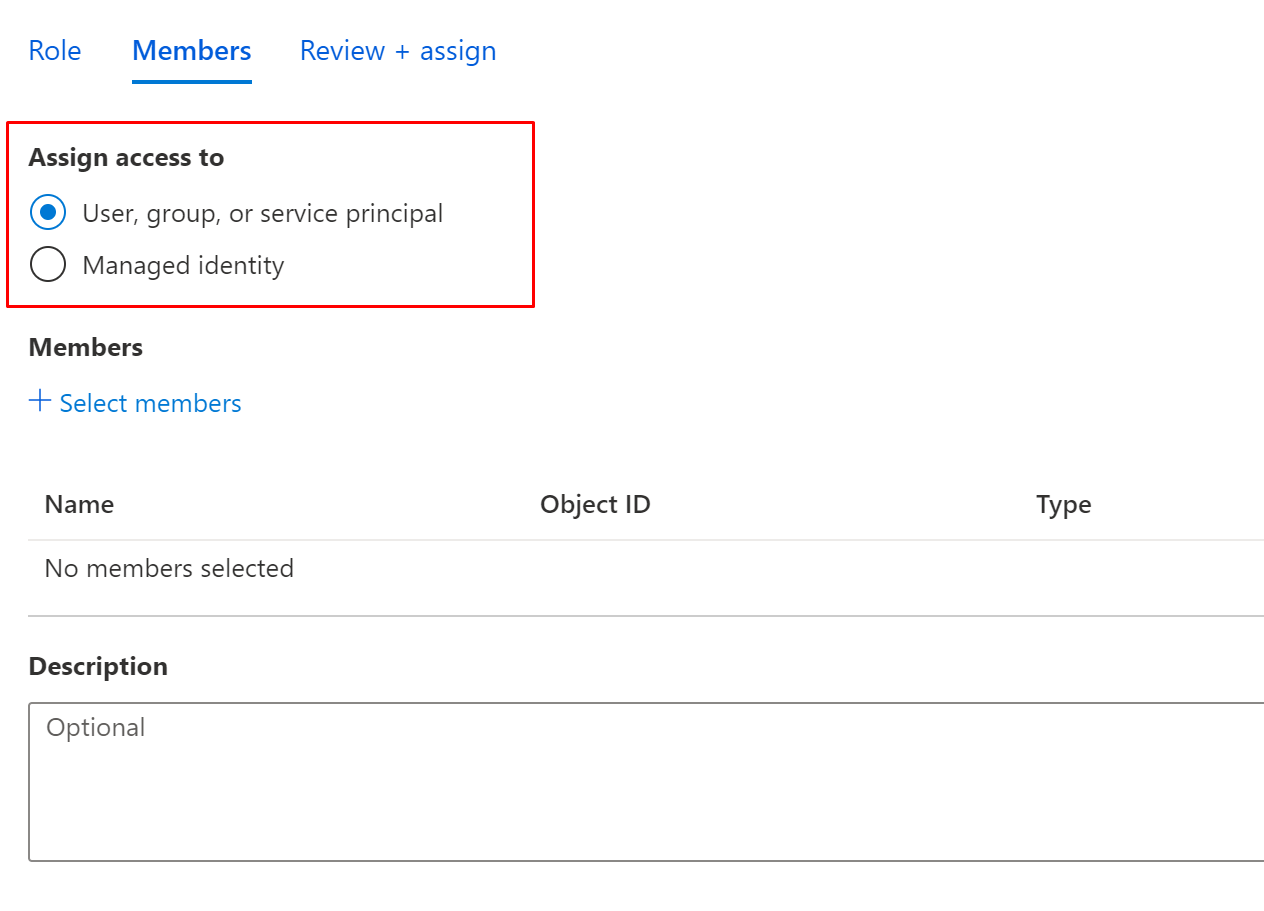This screenshot has width=1264, height=911.
Task: Click the blue underline under Members tab
Action: coord(192,82)
